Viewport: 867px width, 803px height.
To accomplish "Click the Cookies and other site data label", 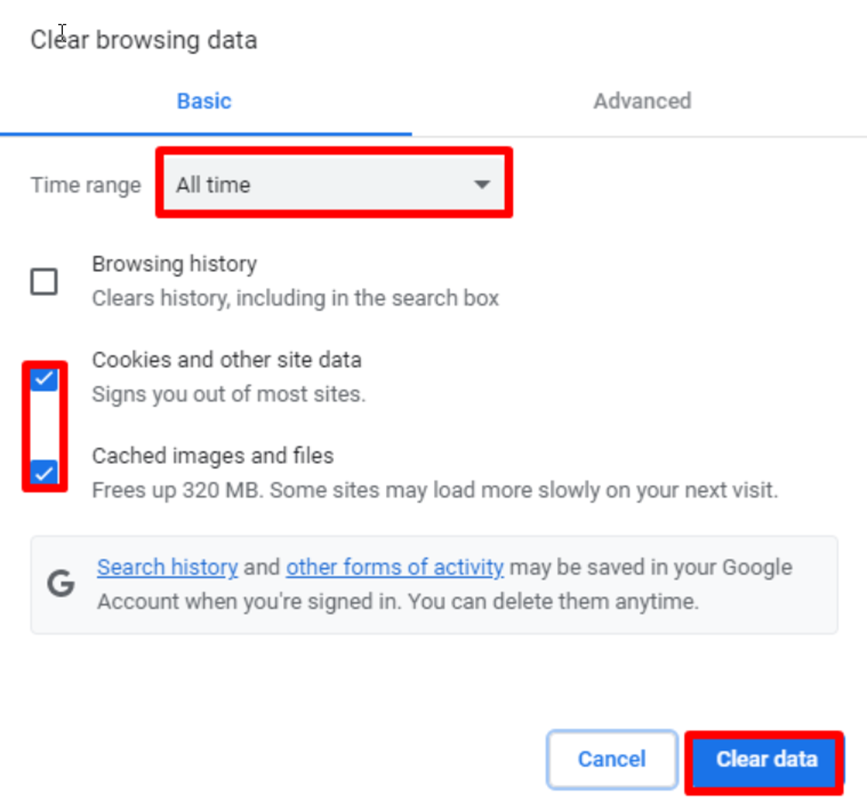I will (x=227, y=360).
